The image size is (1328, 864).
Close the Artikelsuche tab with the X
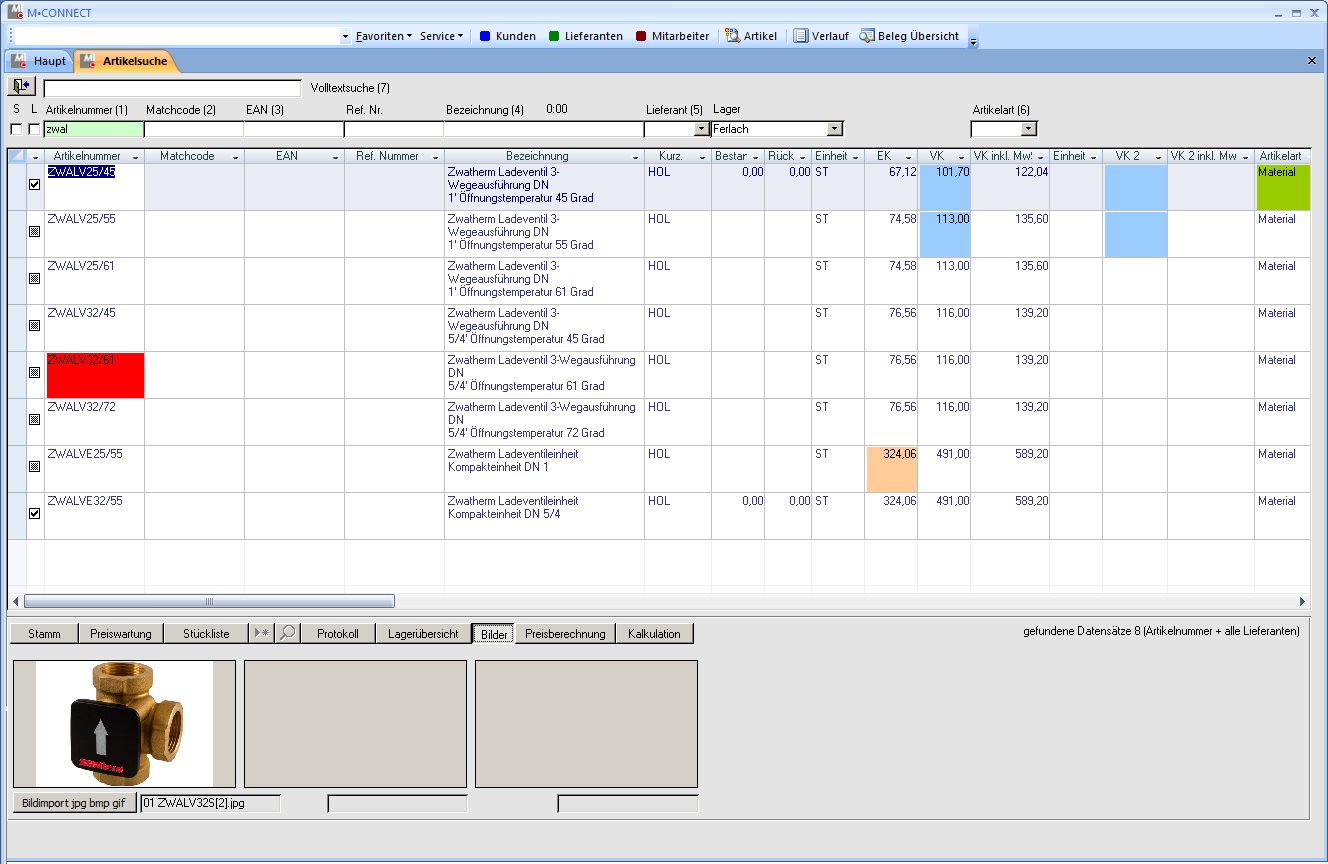1312,61
